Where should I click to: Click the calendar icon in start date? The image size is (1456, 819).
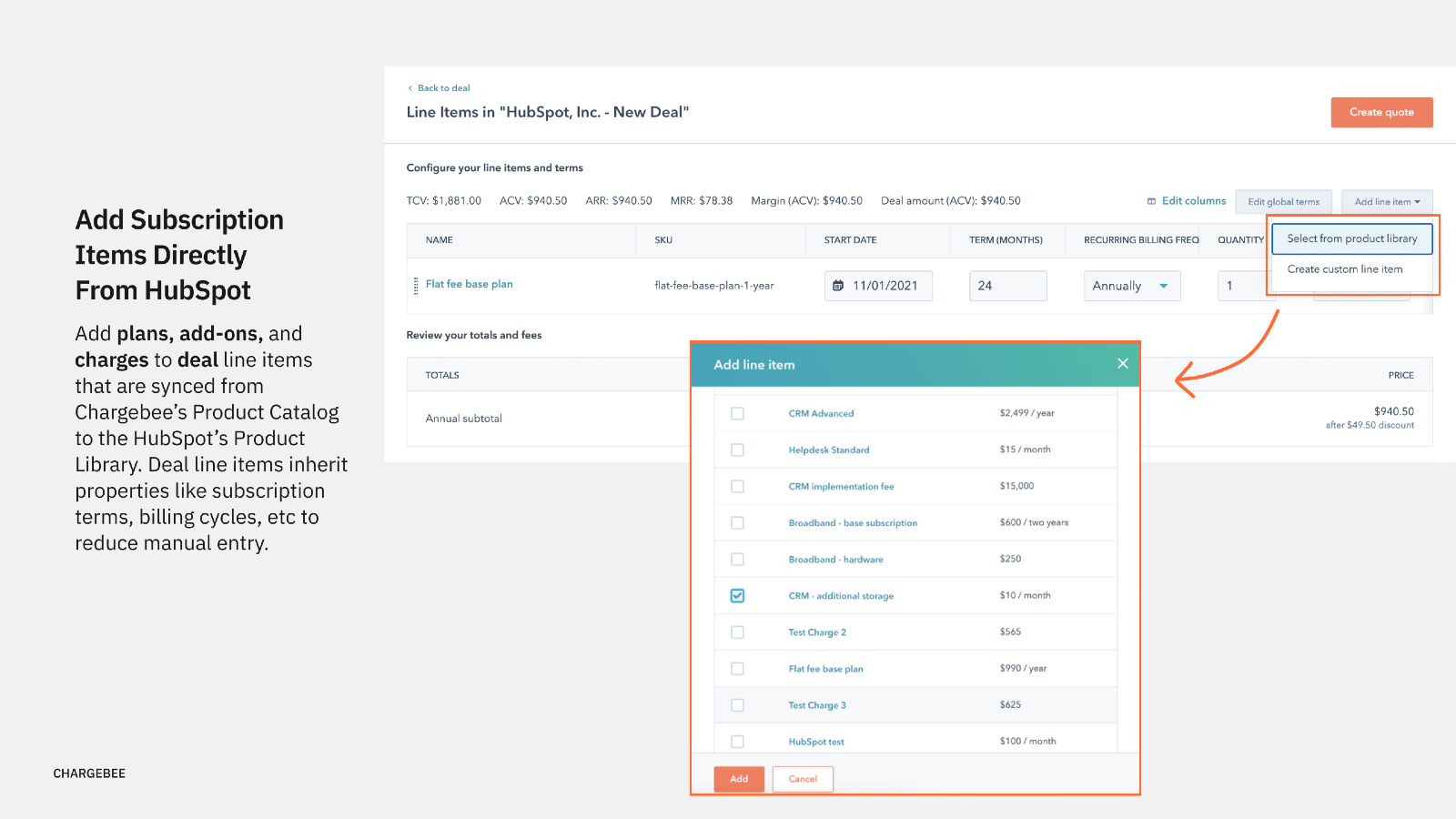(x=838, y=286)
